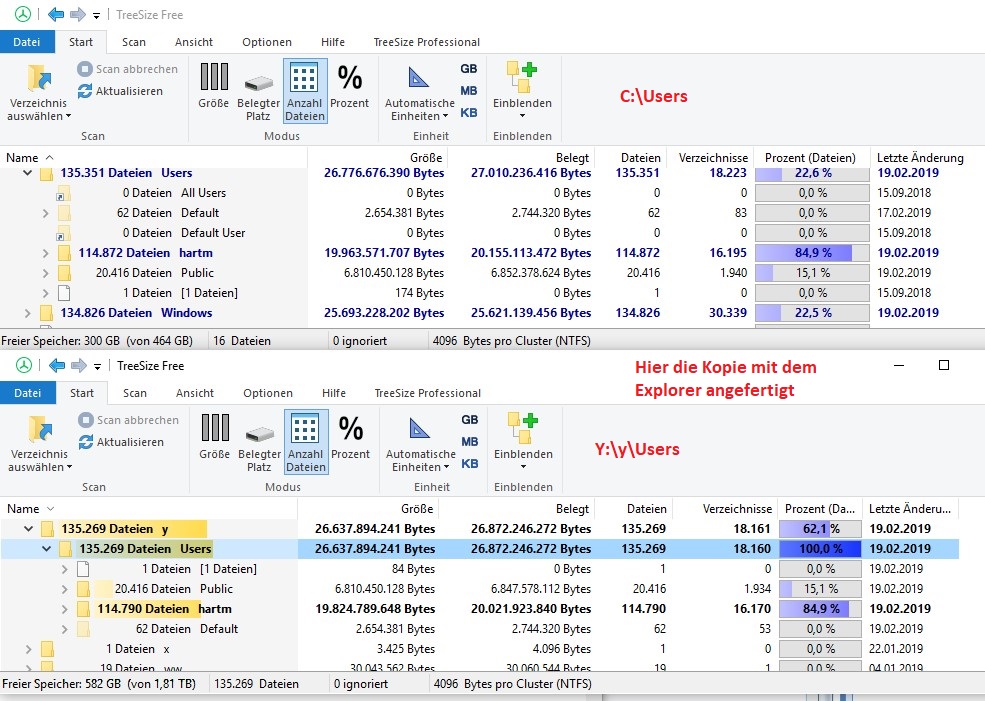Open TreeSize Professional tab in top window

(x=427, y=42)
